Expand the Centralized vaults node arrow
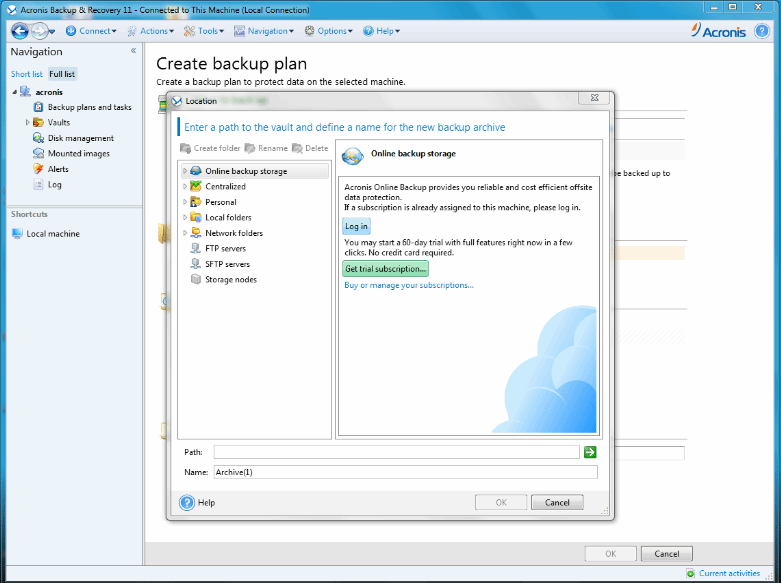The height and width of the screenshot is (583, 781). pos(185,186)
